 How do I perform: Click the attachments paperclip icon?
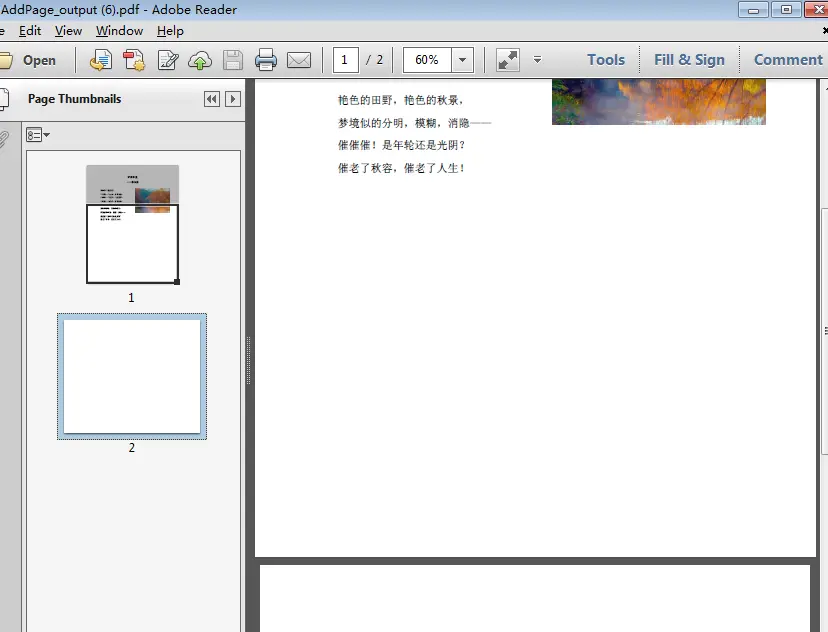3,140
